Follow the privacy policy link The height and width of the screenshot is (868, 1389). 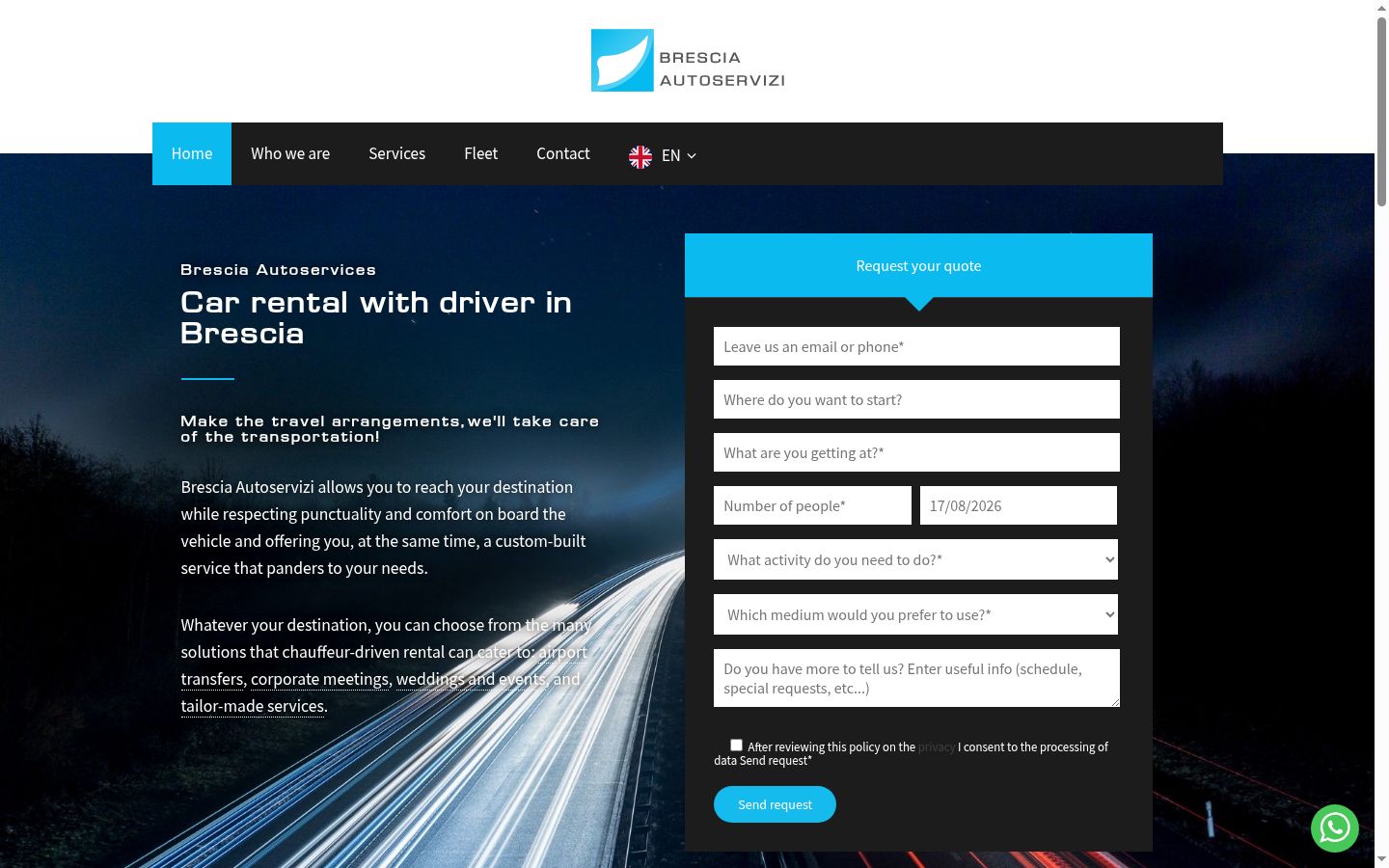[x=937, y=747]
